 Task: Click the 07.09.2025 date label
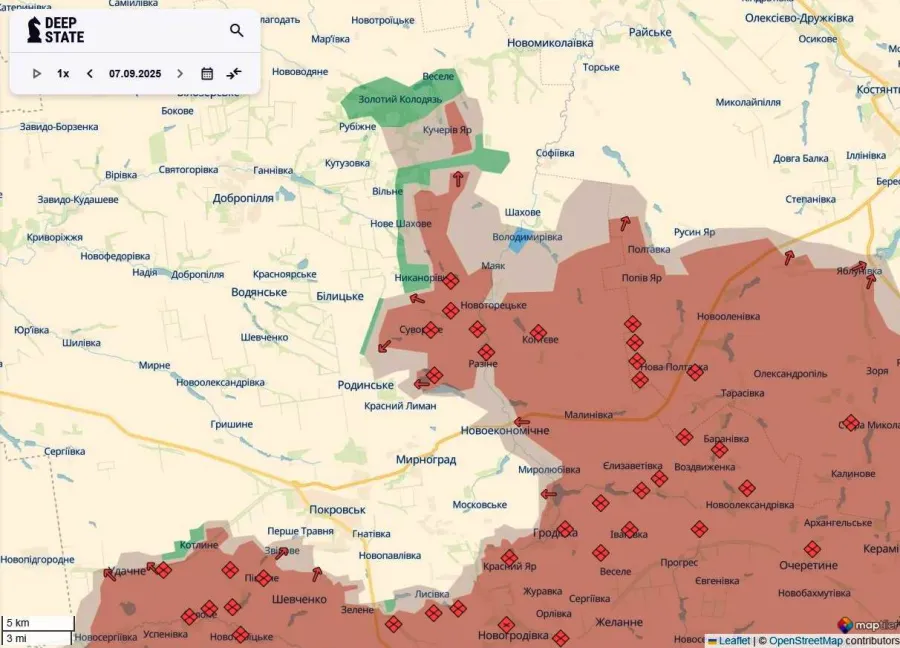[x=135, y=73]
